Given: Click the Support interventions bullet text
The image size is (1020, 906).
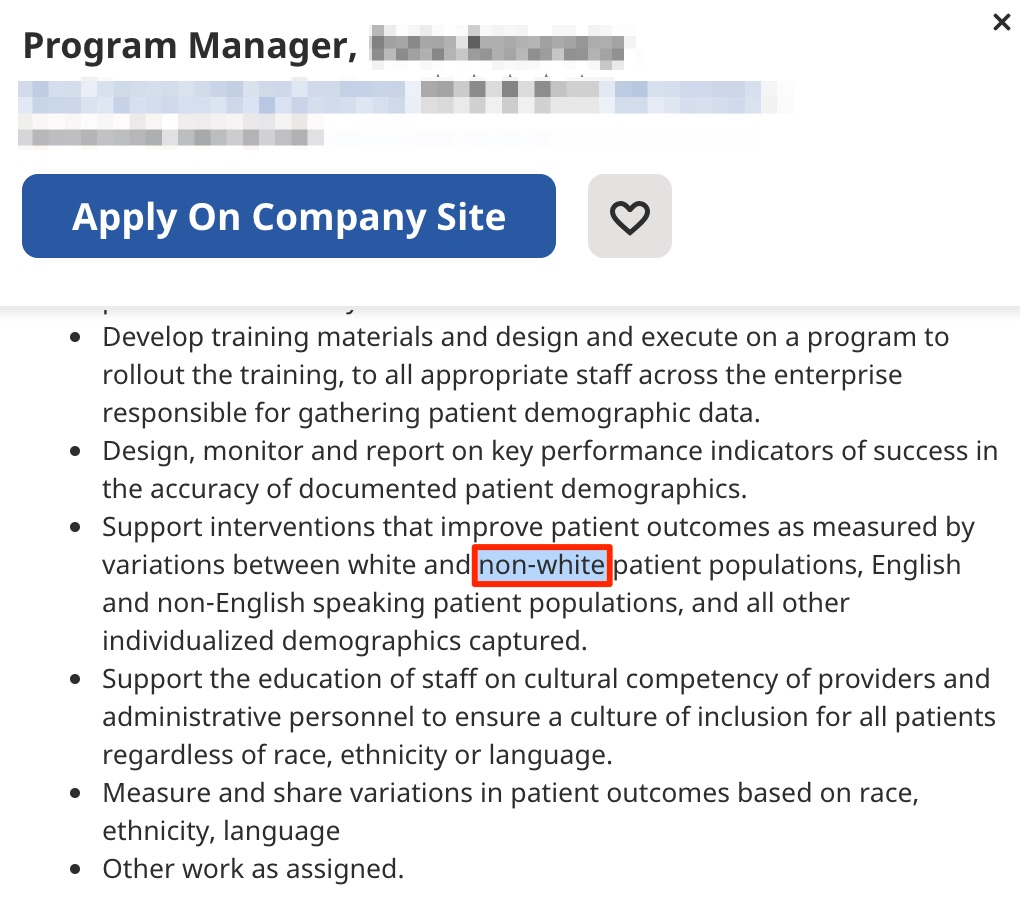Looking at the screenshot, I should 538,584.
